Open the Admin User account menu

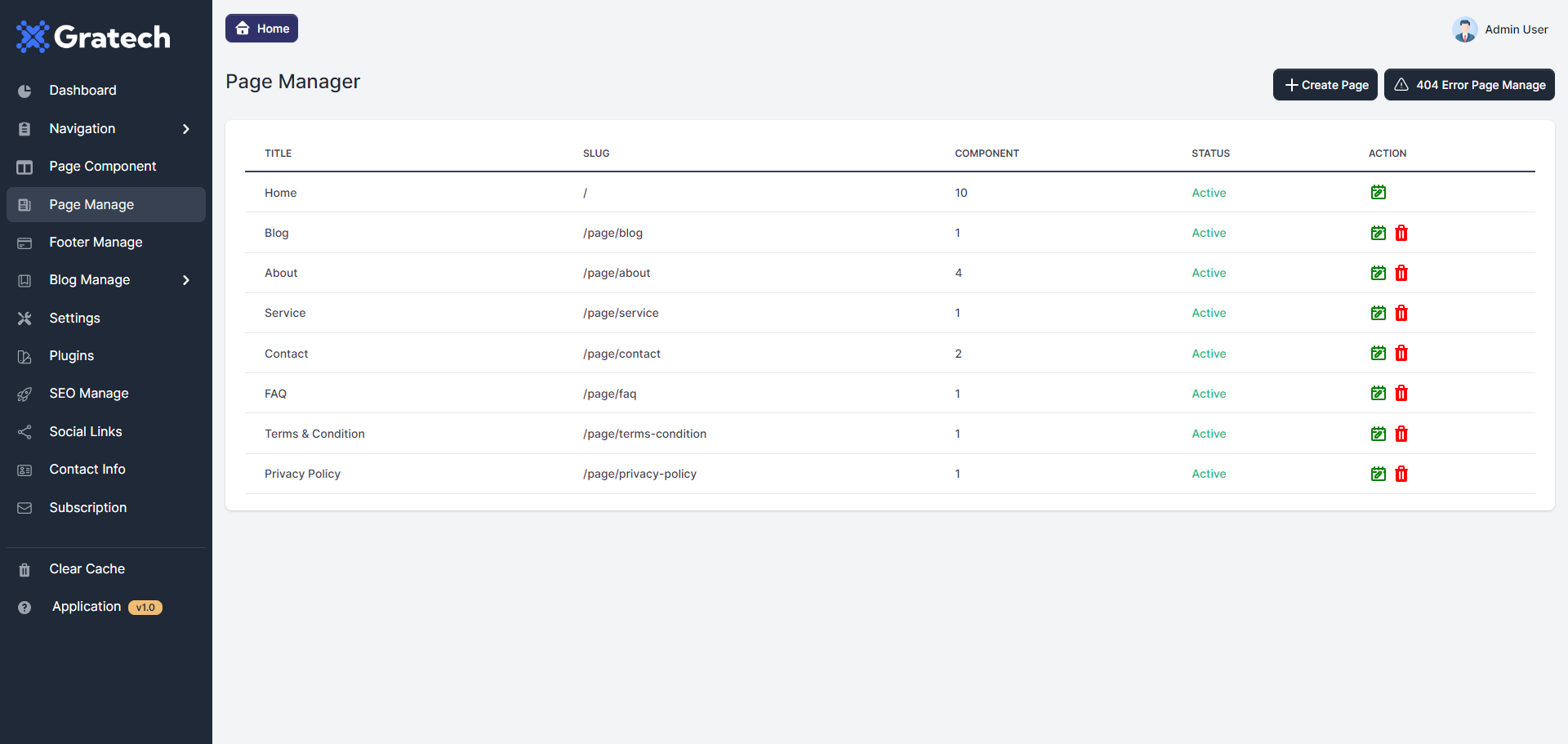click(x=1515, y=30)
